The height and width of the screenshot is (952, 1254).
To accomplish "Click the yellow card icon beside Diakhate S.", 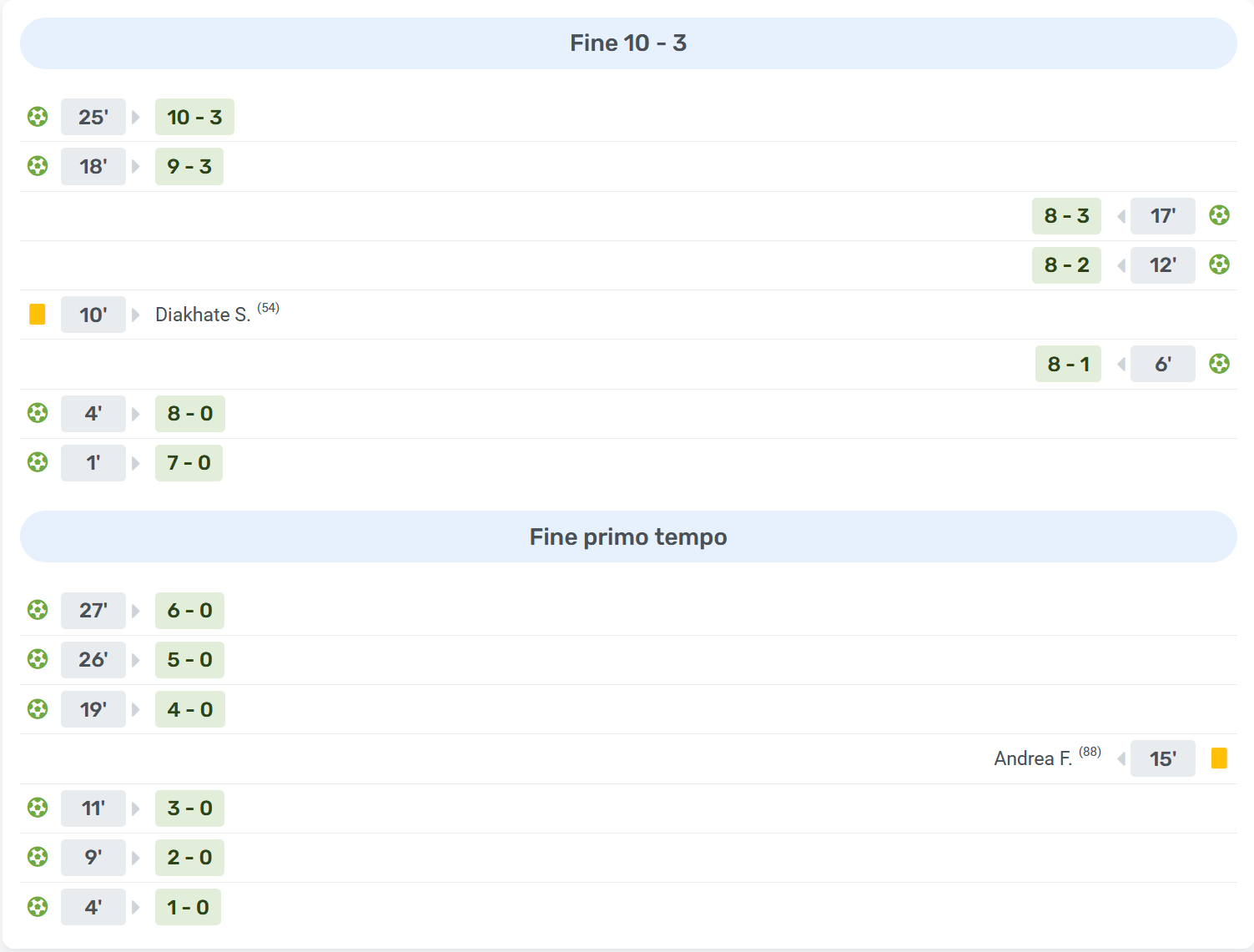I will (38, 315).
